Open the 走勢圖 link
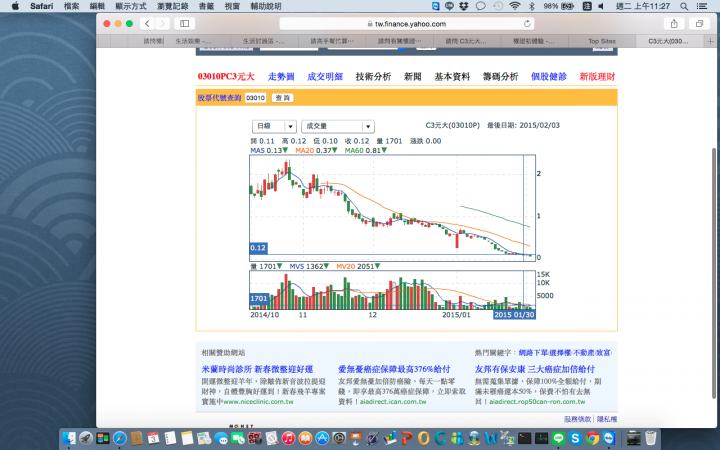Viewport: 720px width, 450px height. pyautogui.click(x=281, y=77)
